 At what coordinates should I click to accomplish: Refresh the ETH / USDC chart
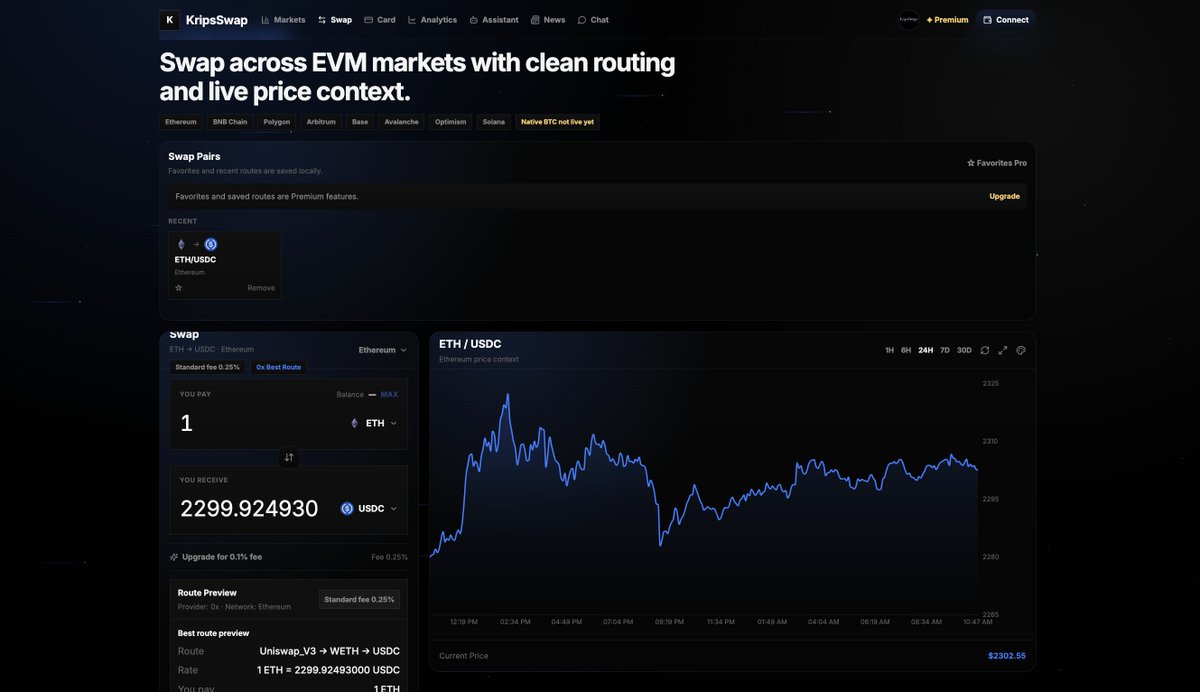[x=985, y=350]
